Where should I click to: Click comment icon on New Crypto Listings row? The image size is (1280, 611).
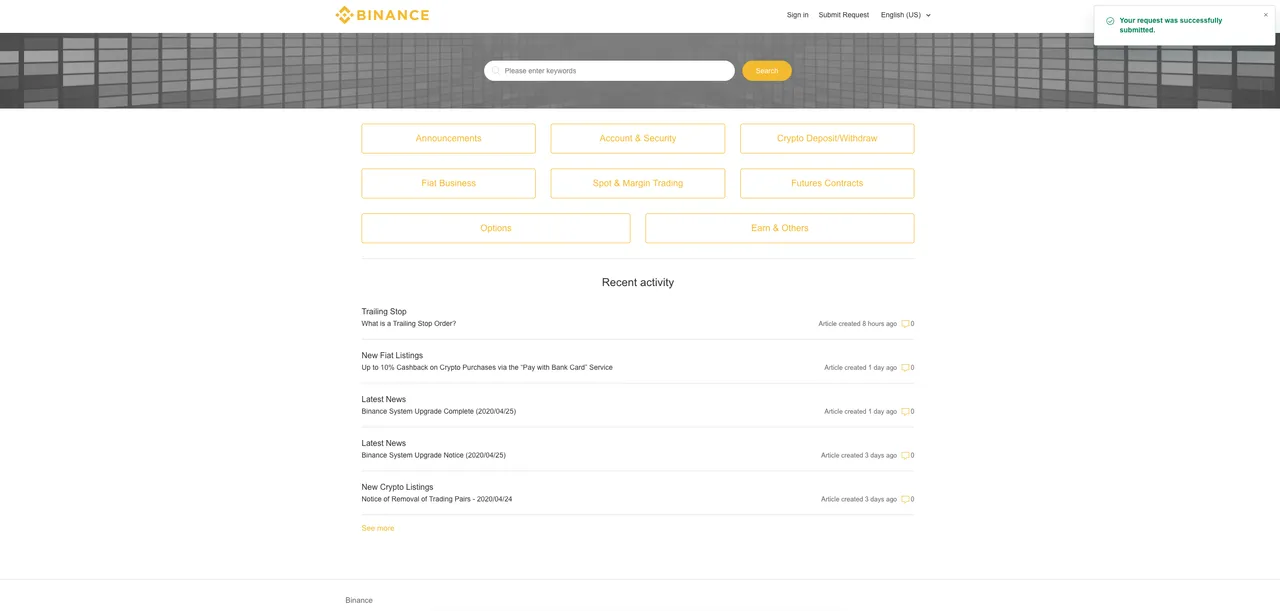pos(906,500)
